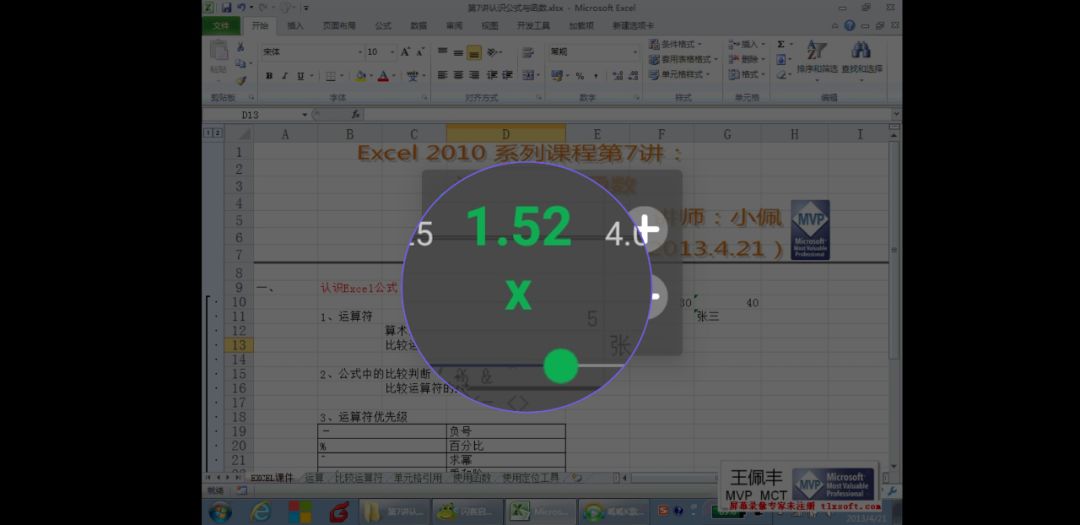Decrease decimal places
1080x525 pixels.
tap(632, 76)
